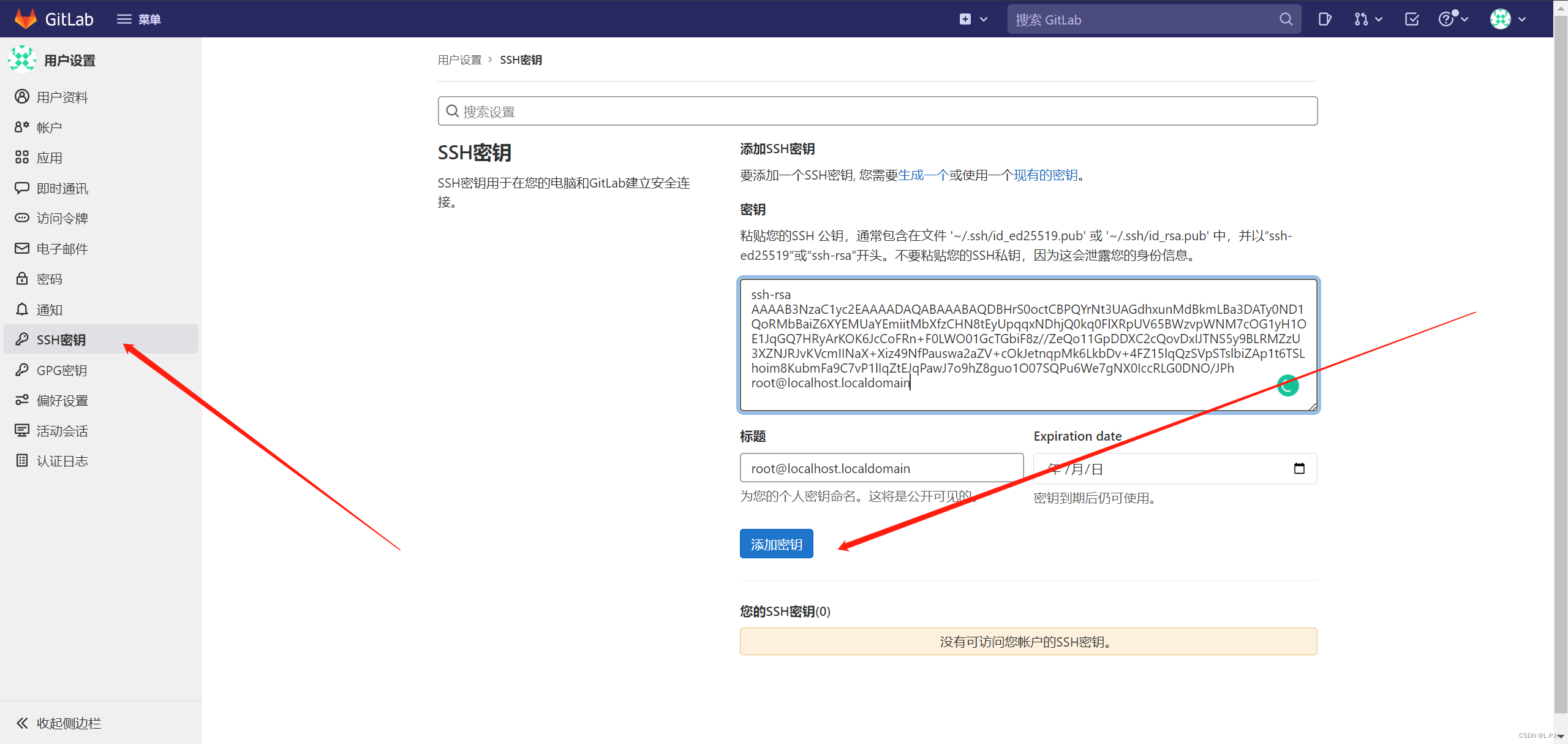Open 即时通讯 chat settings
This screenshot has height=744, width=1568.
point(101,188)
